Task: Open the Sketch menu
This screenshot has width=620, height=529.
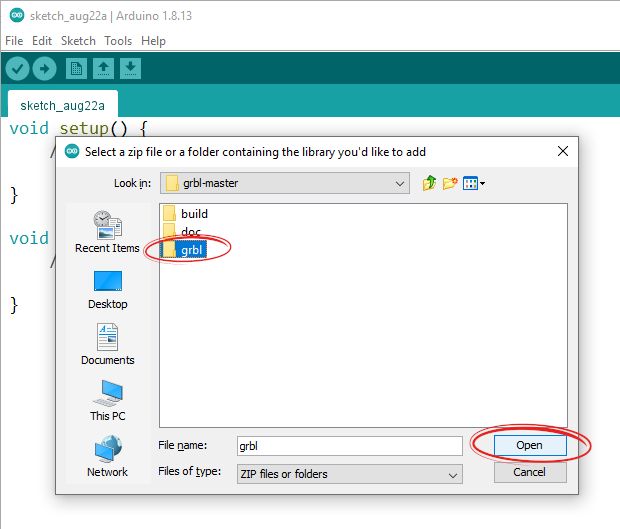Action: click(78, 41)
